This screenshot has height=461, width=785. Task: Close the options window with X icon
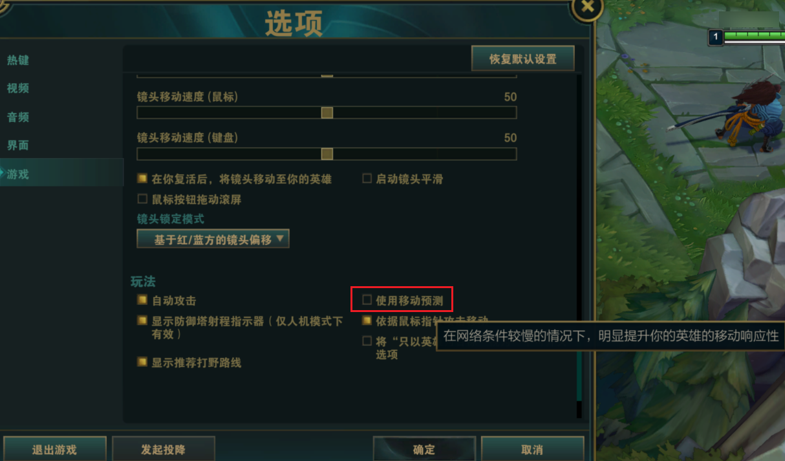coord(587,7)
